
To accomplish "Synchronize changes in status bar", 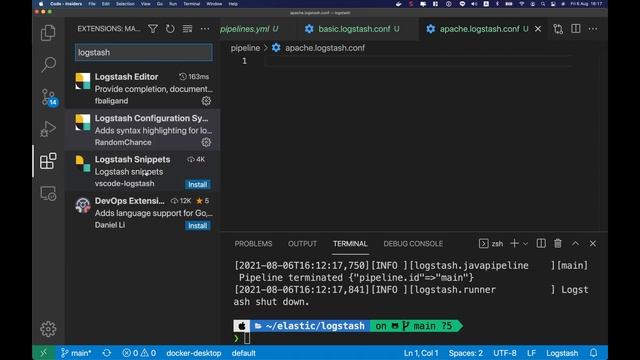I will click(107, 353).
